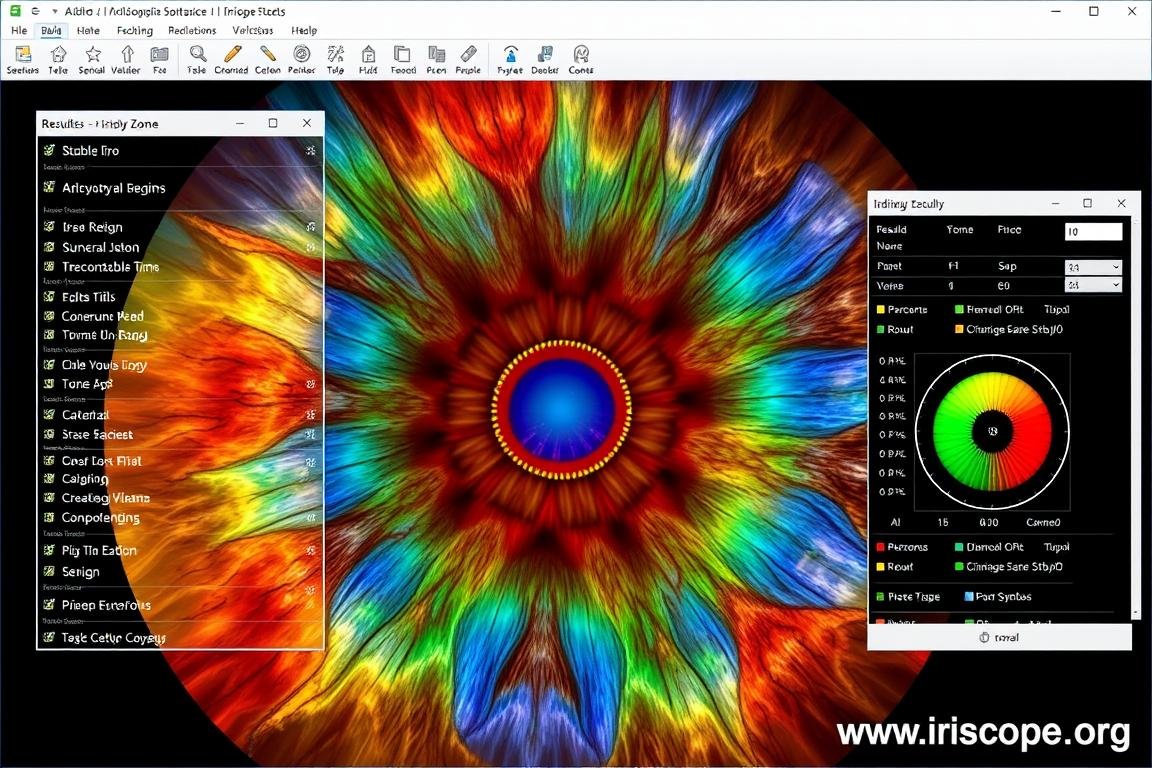Select the Huld tool on the toolbar
Screen dimensions: 1152x768
368,56
